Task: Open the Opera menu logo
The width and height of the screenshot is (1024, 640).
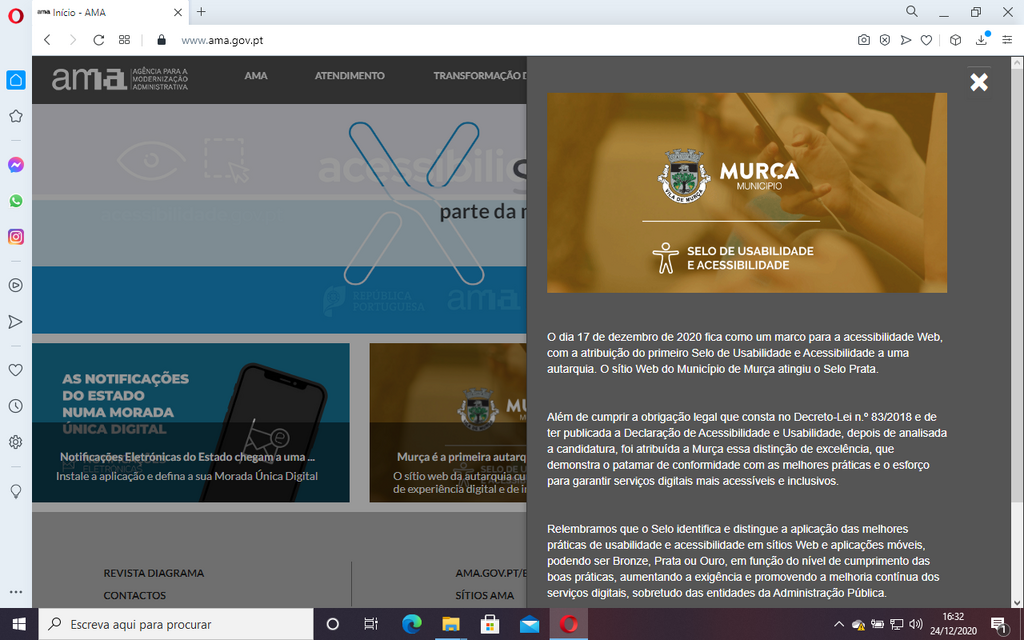Action: 16,16
